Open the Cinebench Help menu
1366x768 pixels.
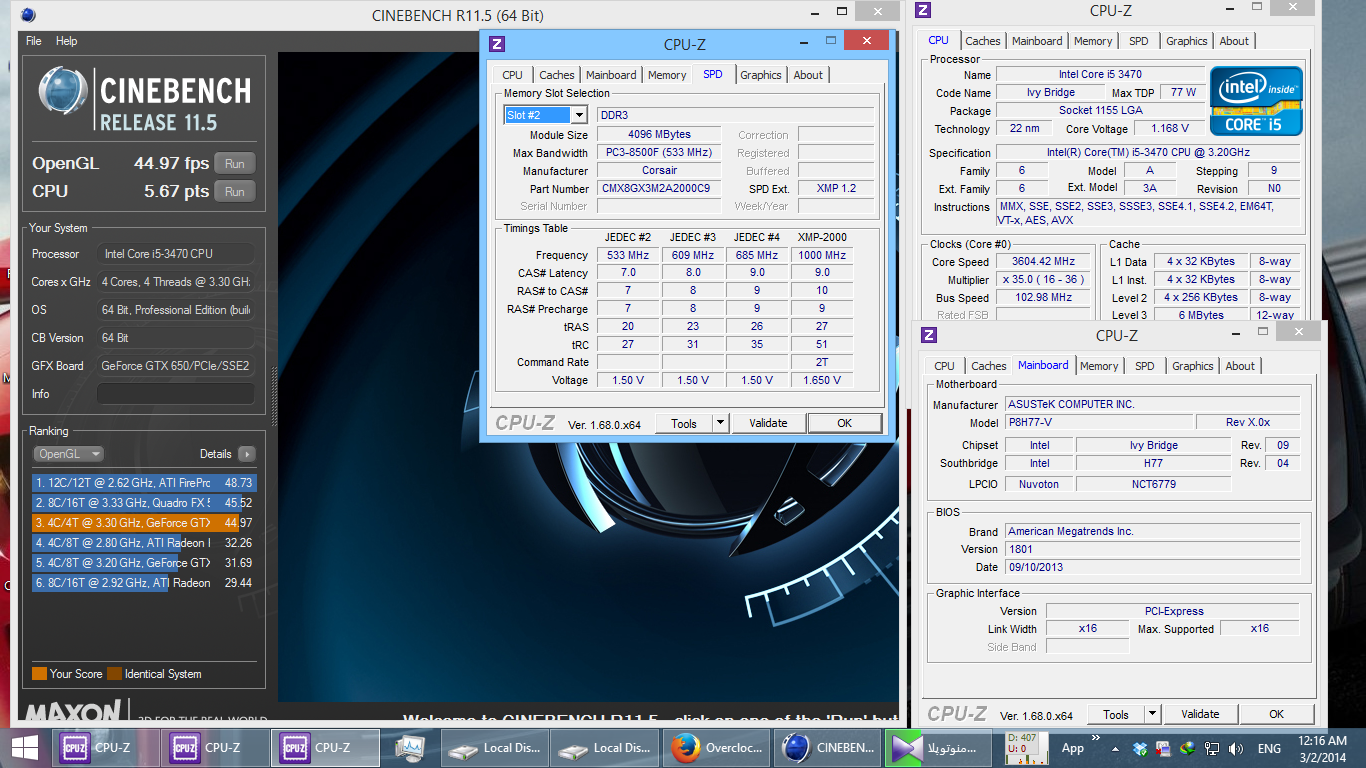pyautogui.click(x=66, y=41)
